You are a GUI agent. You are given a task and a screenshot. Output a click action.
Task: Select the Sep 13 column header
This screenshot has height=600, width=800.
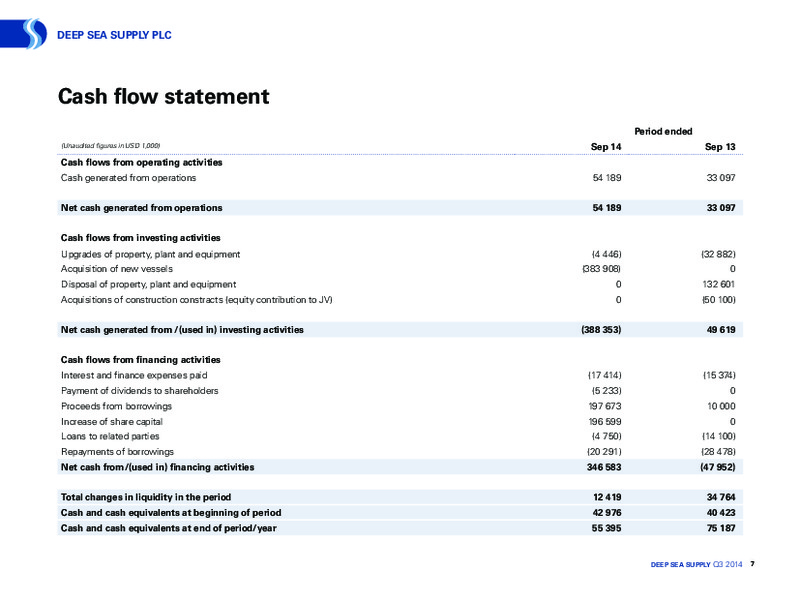720,146
